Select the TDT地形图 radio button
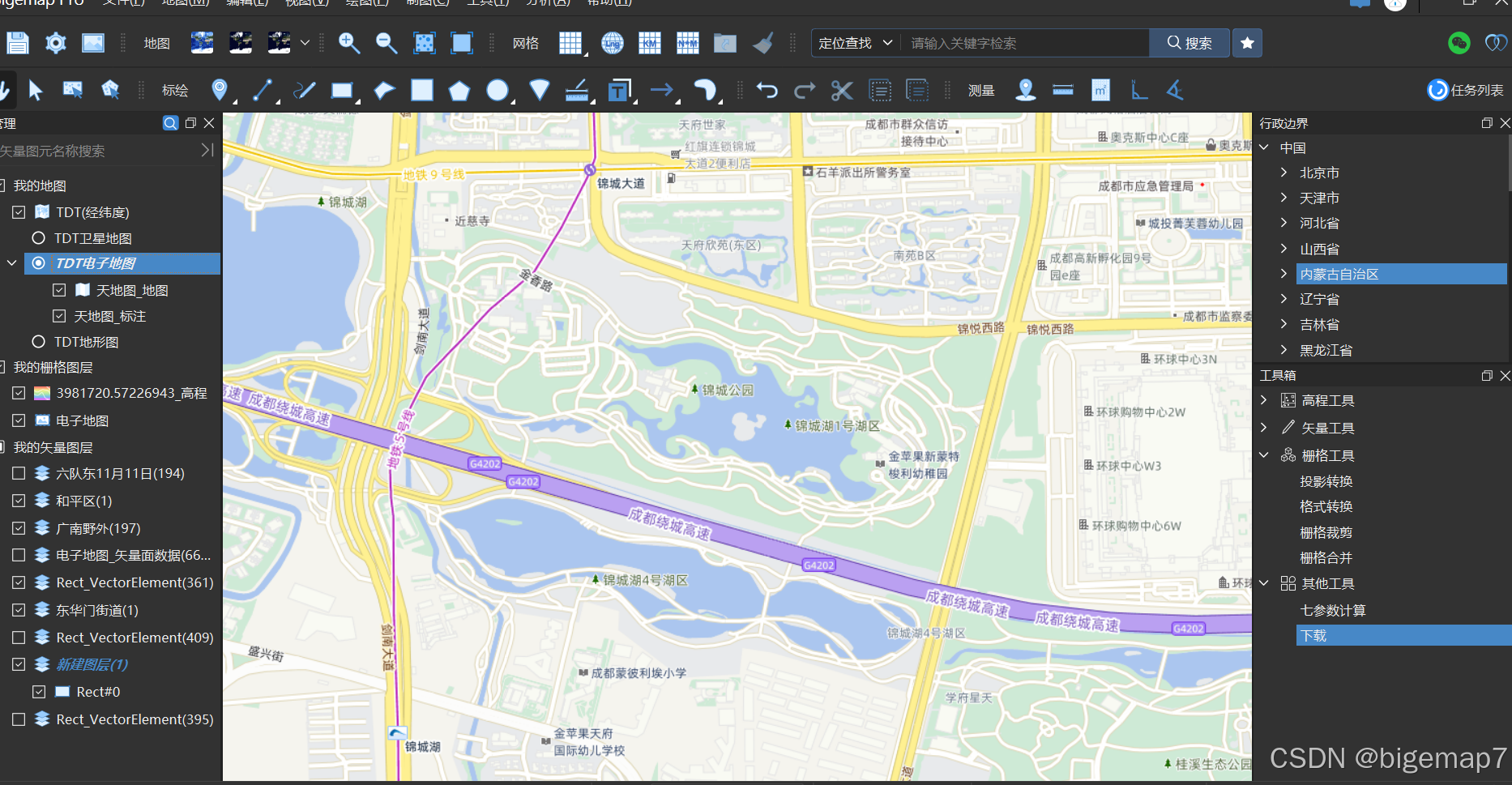Image resolution: width=1512 pixels, height=785 pixels. click(38, 342)
